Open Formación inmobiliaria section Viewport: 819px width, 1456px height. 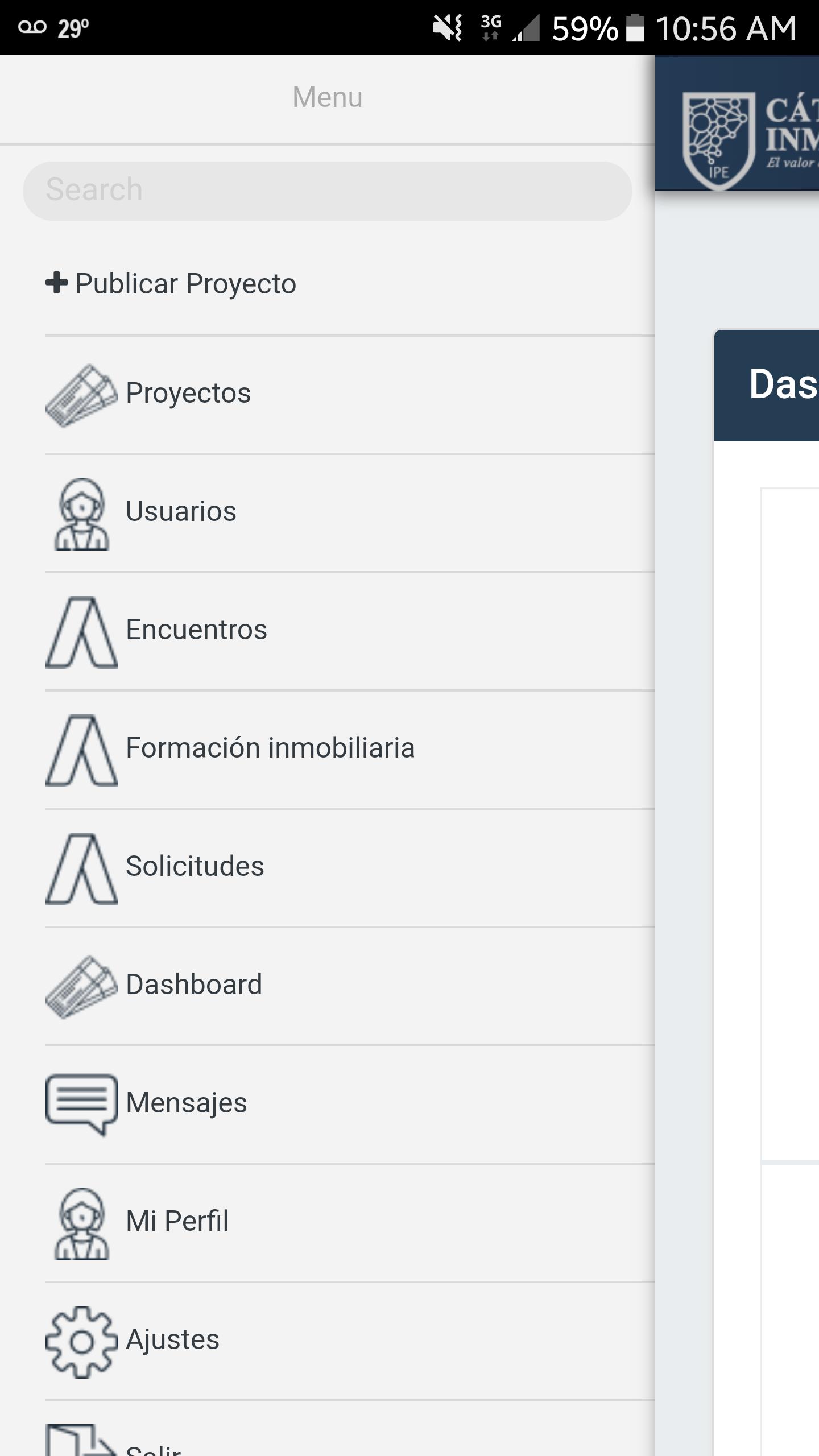[270, 748]
